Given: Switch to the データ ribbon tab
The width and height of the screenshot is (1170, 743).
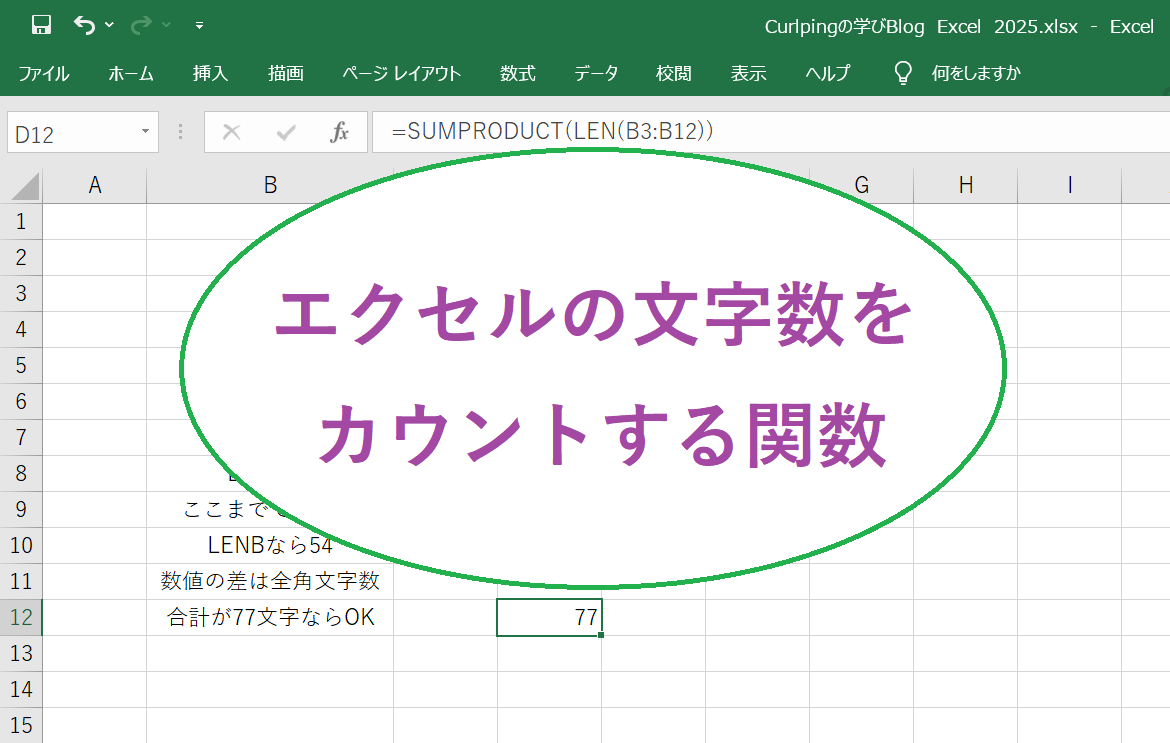Looking at the screenshot, I should tap(596, 73).
